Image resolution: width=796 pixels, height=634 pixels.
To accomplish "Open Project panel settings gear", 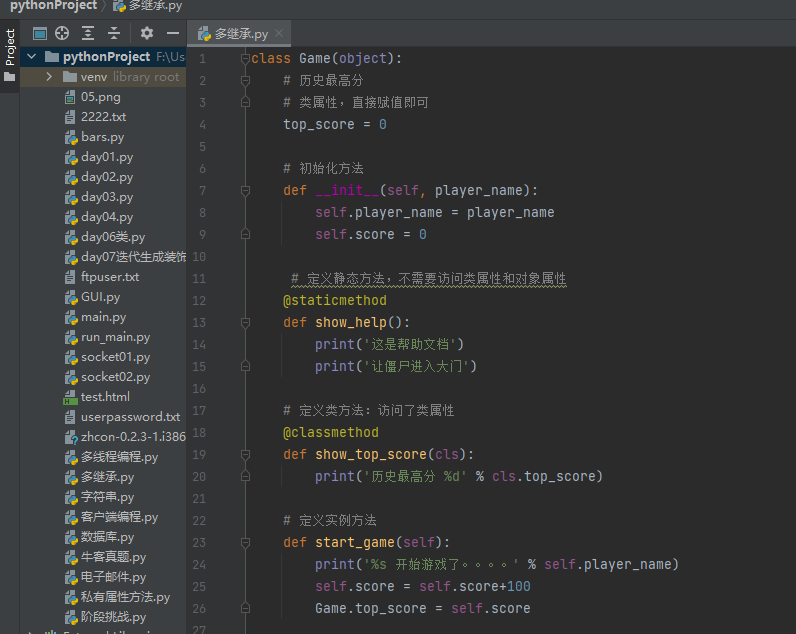I will click(147, 33).
